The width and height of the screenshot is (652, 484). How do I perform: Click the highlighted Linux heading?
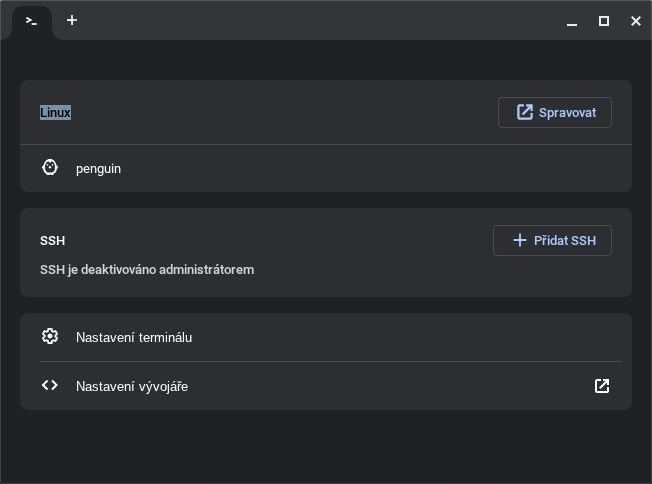point(55,113)
